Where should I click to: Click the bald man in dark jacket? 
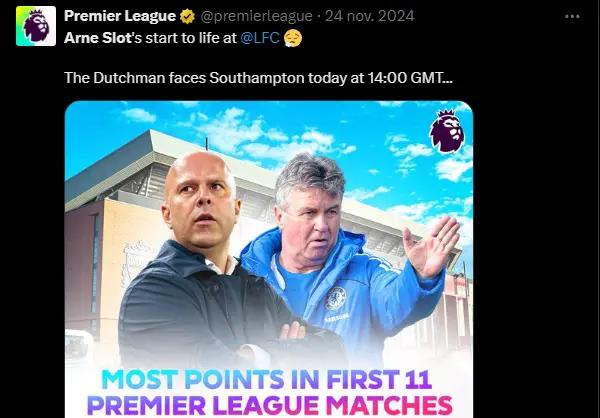pos(203,260)
